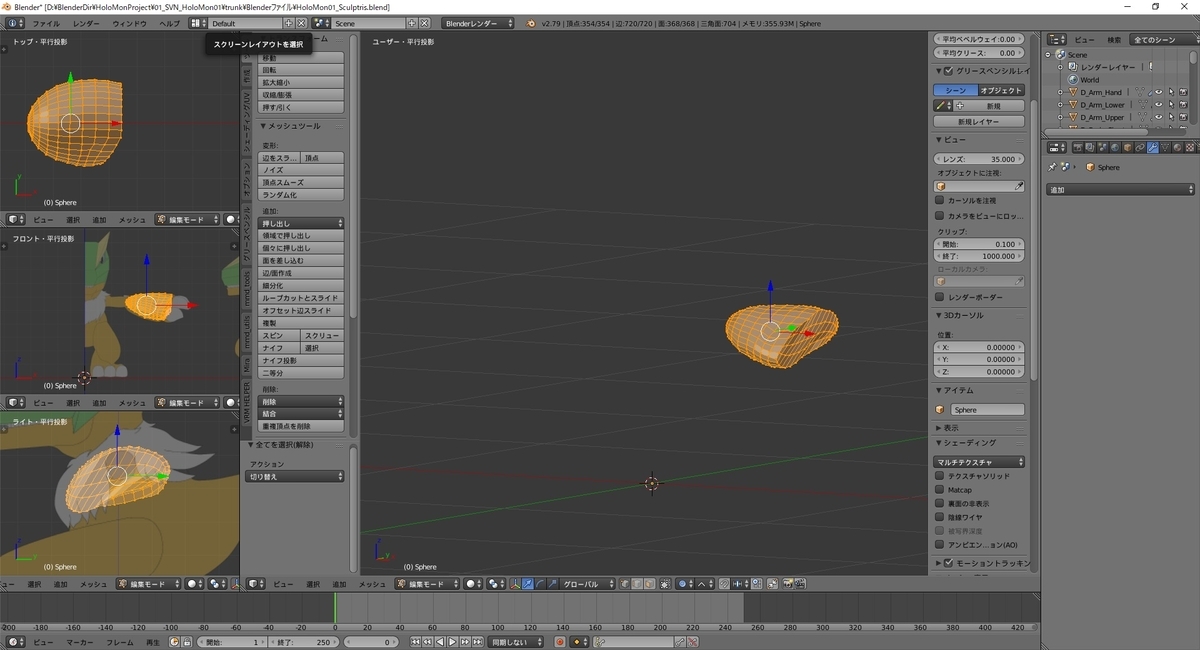Click the snap magnet icon in viewport header
The image size is (1200, 650).
point(725,583)
